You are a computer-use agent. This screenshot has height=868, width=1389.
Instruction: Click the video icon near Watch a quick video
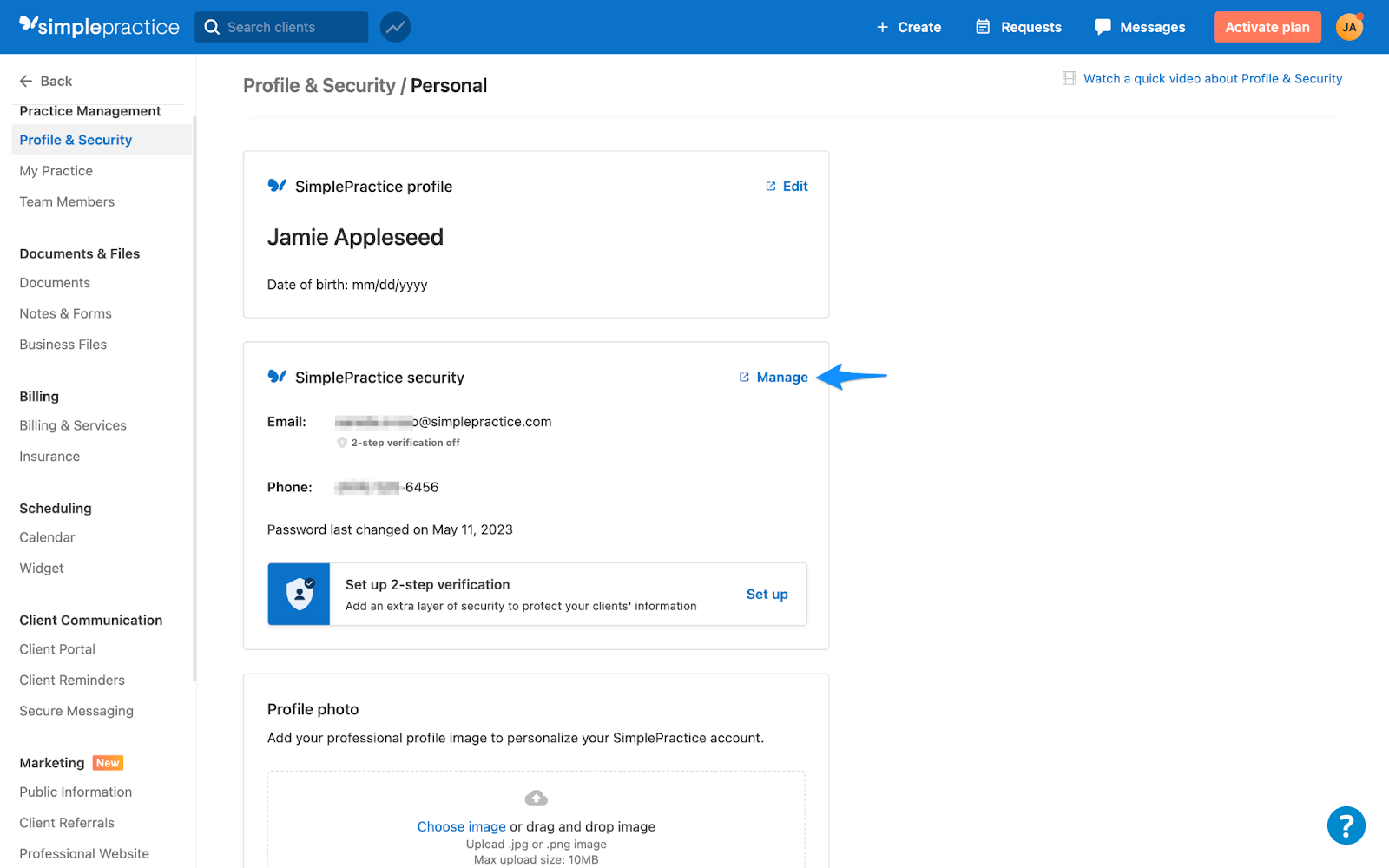[1069, 78]
